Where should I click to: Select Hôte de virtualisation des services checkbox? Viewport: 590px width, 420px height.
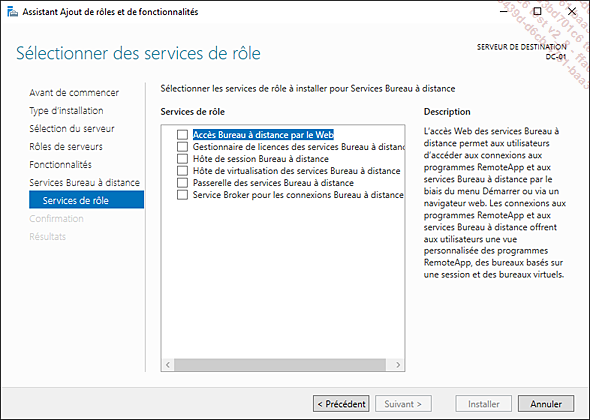tap(182, 171)
